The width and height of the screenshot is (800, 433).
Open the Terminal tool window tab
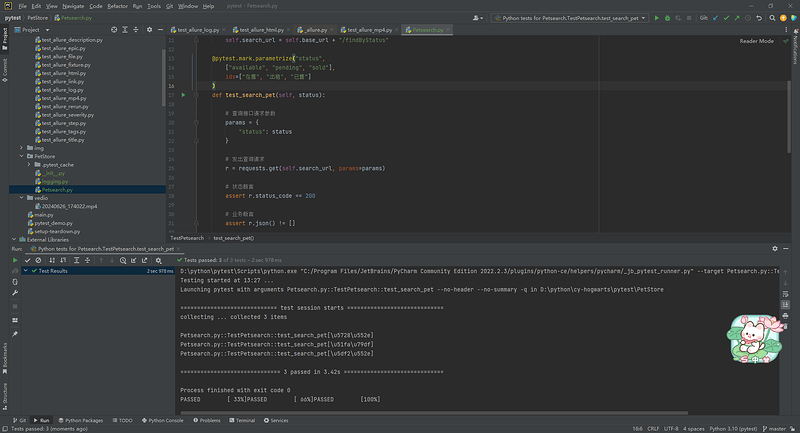point(242,420)
